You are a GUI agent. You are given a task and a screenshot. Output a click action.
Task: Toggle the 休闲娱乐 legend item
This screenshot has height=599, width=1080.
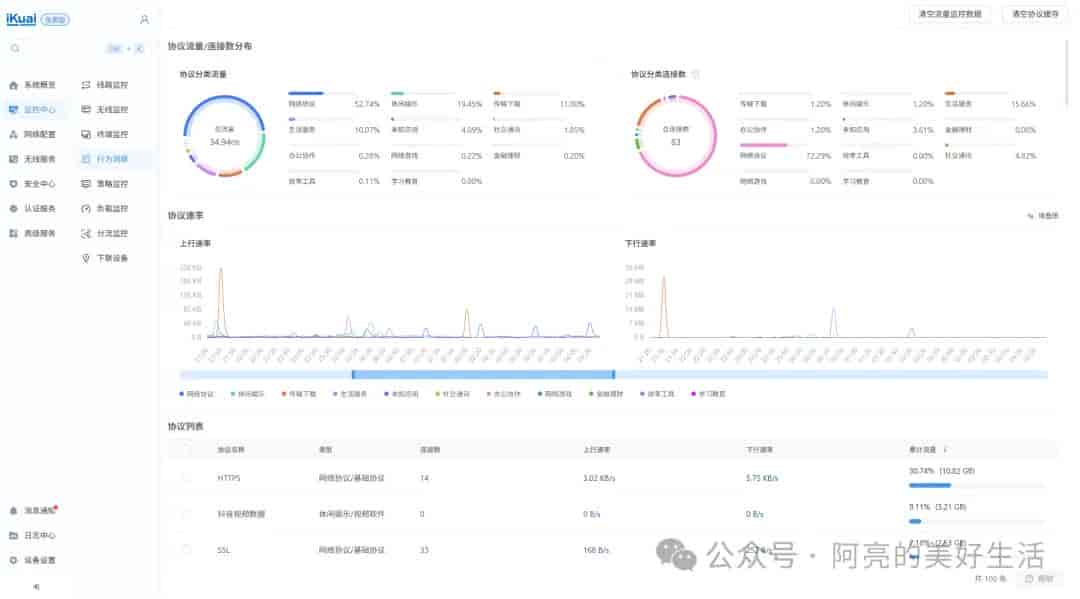(x=248, y=394)
